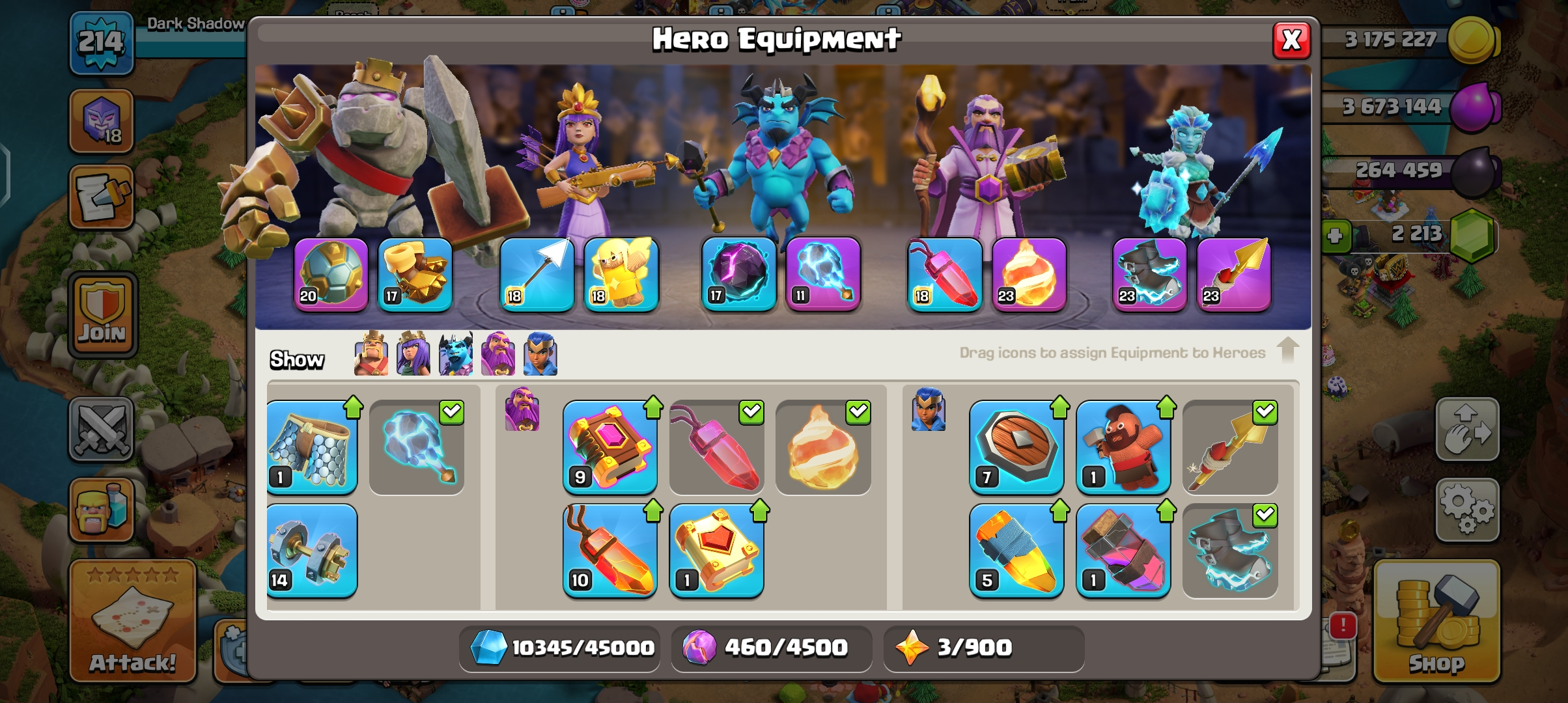1568x703 pixels.
Task: Tap green upgrade arrow on Eternal Tome
Action: tap(653, 407)
